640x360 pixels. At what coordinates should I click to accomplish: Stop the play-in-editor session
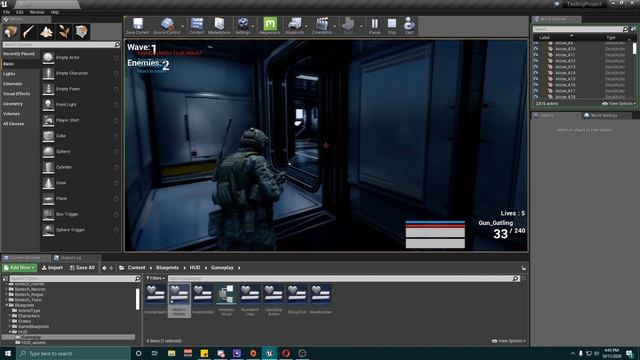[392, 24]
